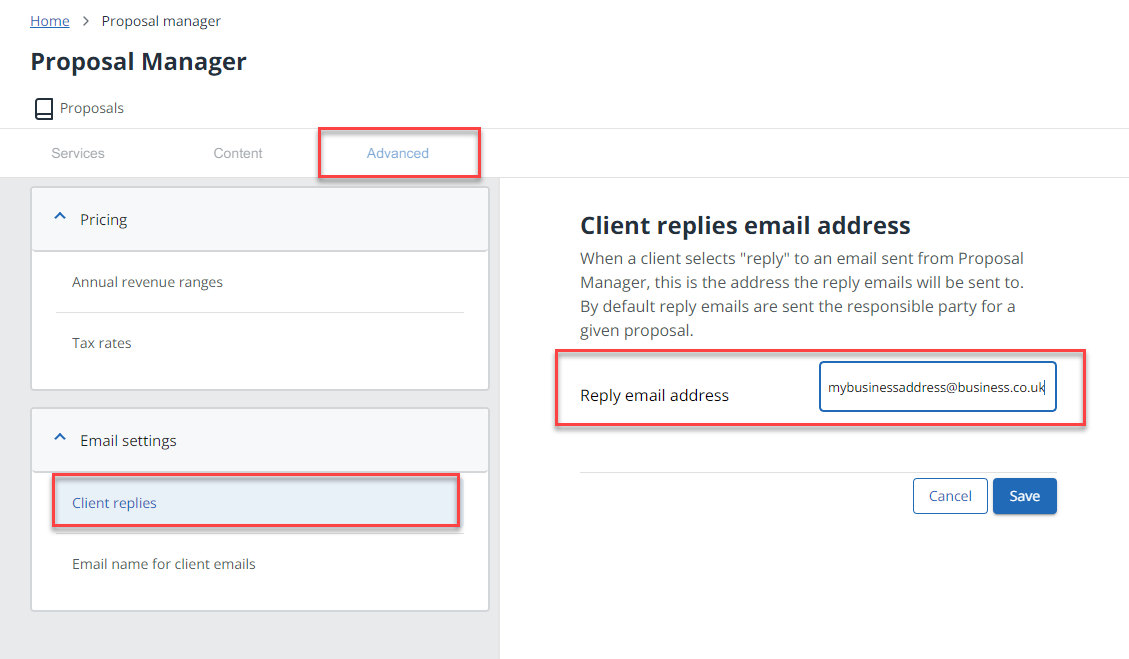The width and height of the screenshot is (1129, 659).
Task: Click the Reply email address label
Action: click(x=654, y=396)
